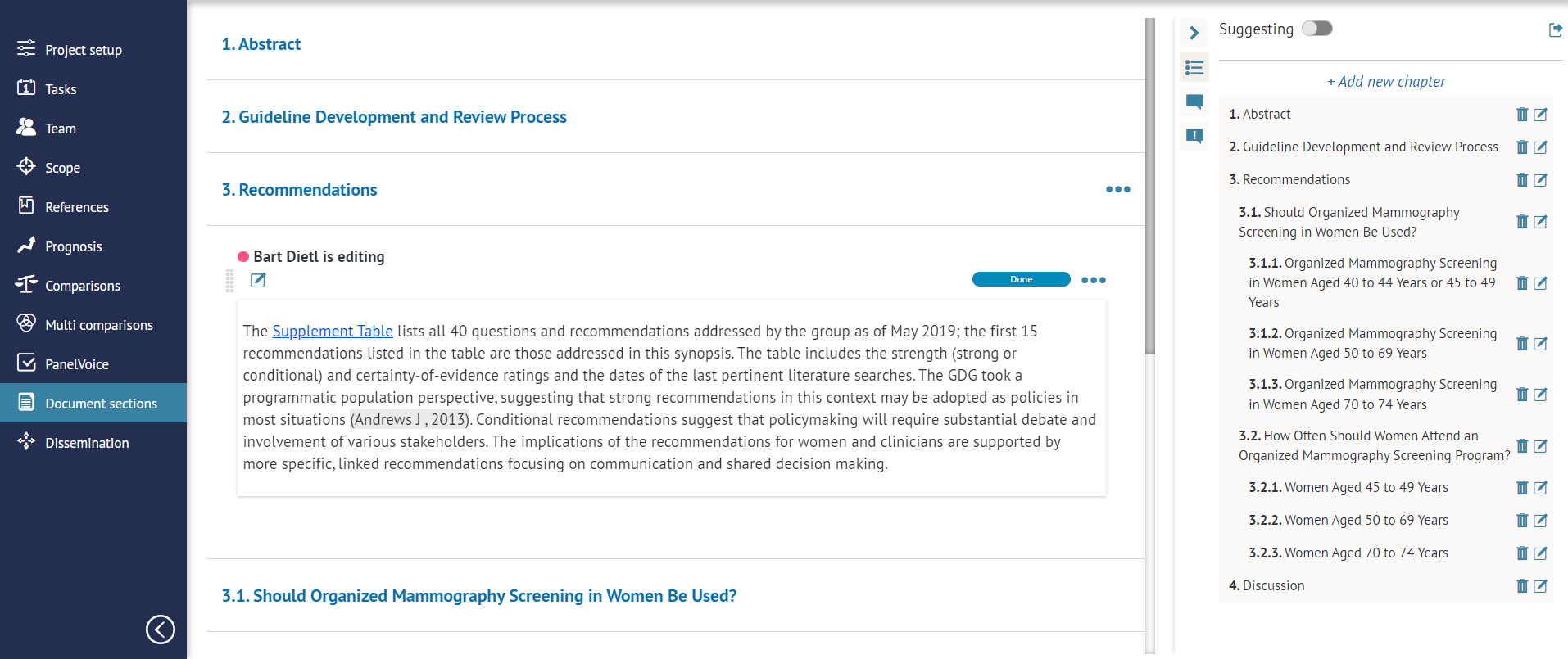Navigate to the References section
The height and width of the screenshot is (659, 1568).
point(77,206)
